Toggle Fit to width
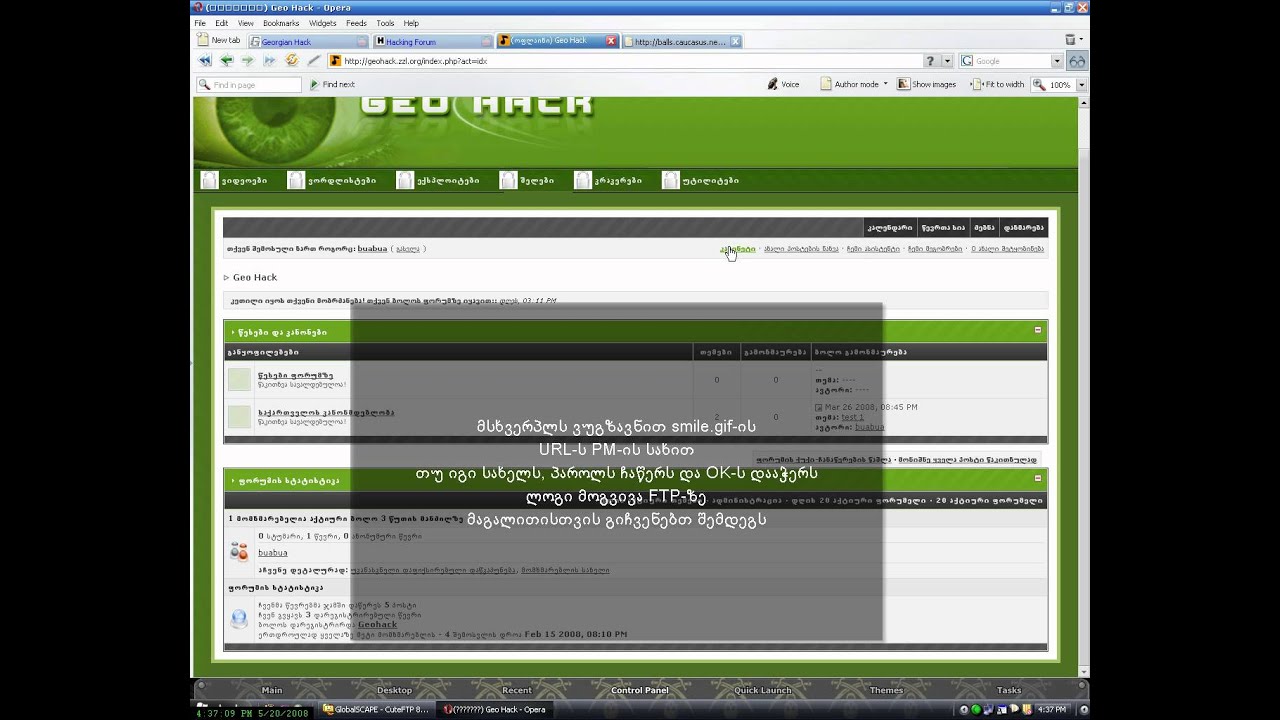The width and height of the screenshot is (1280, 720). pos(998,85)
